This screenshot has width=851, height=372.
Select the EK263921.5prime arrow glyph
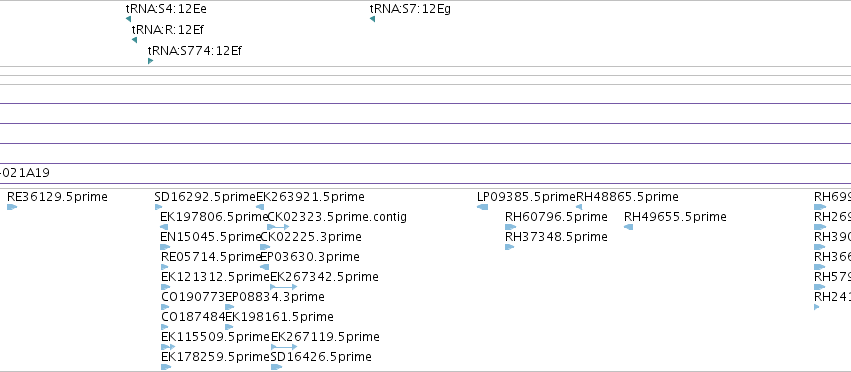260,207
